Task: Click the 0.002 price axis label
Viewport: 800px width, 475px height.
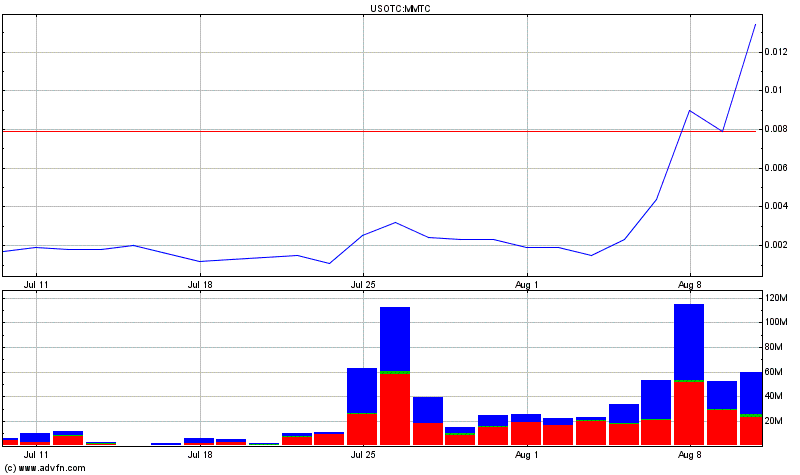Action: tap(776, 245)
